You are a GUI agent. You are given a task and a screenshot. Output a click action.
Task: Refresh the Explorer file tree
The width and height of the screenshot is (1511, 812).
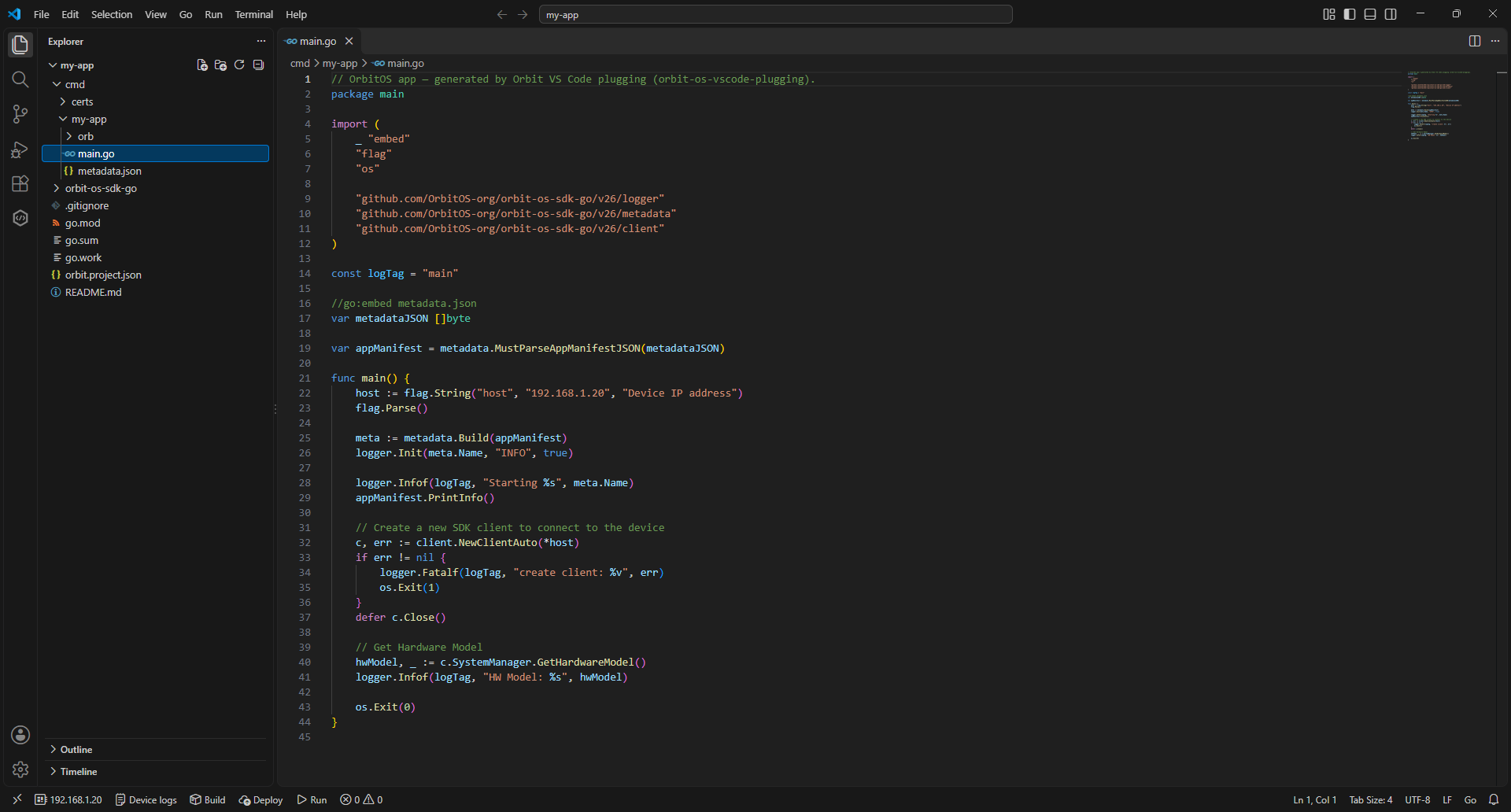(x=239, y=65)
